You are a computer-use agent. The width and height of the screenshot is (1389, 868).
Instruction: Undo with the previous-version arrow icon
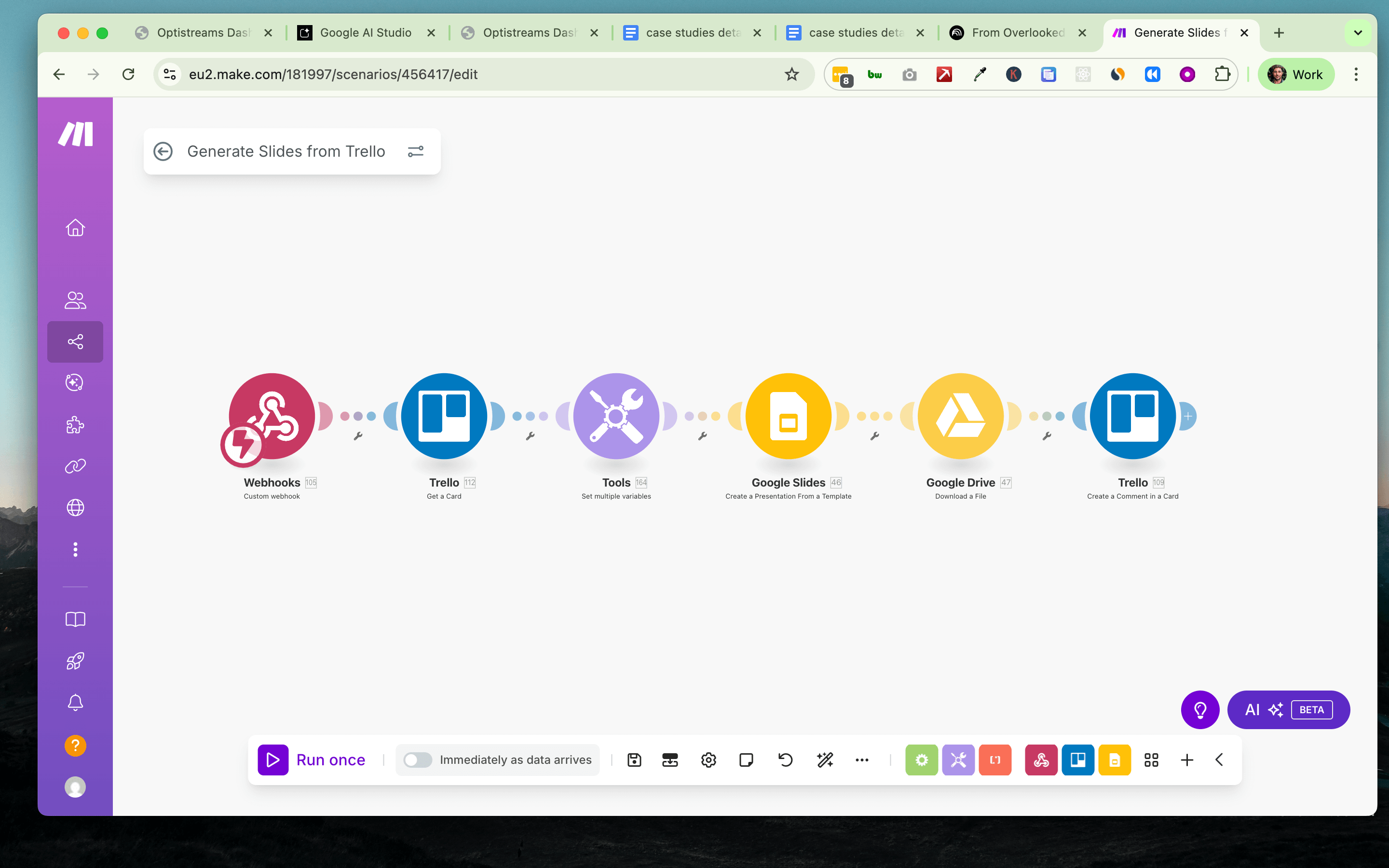[785, 760]
